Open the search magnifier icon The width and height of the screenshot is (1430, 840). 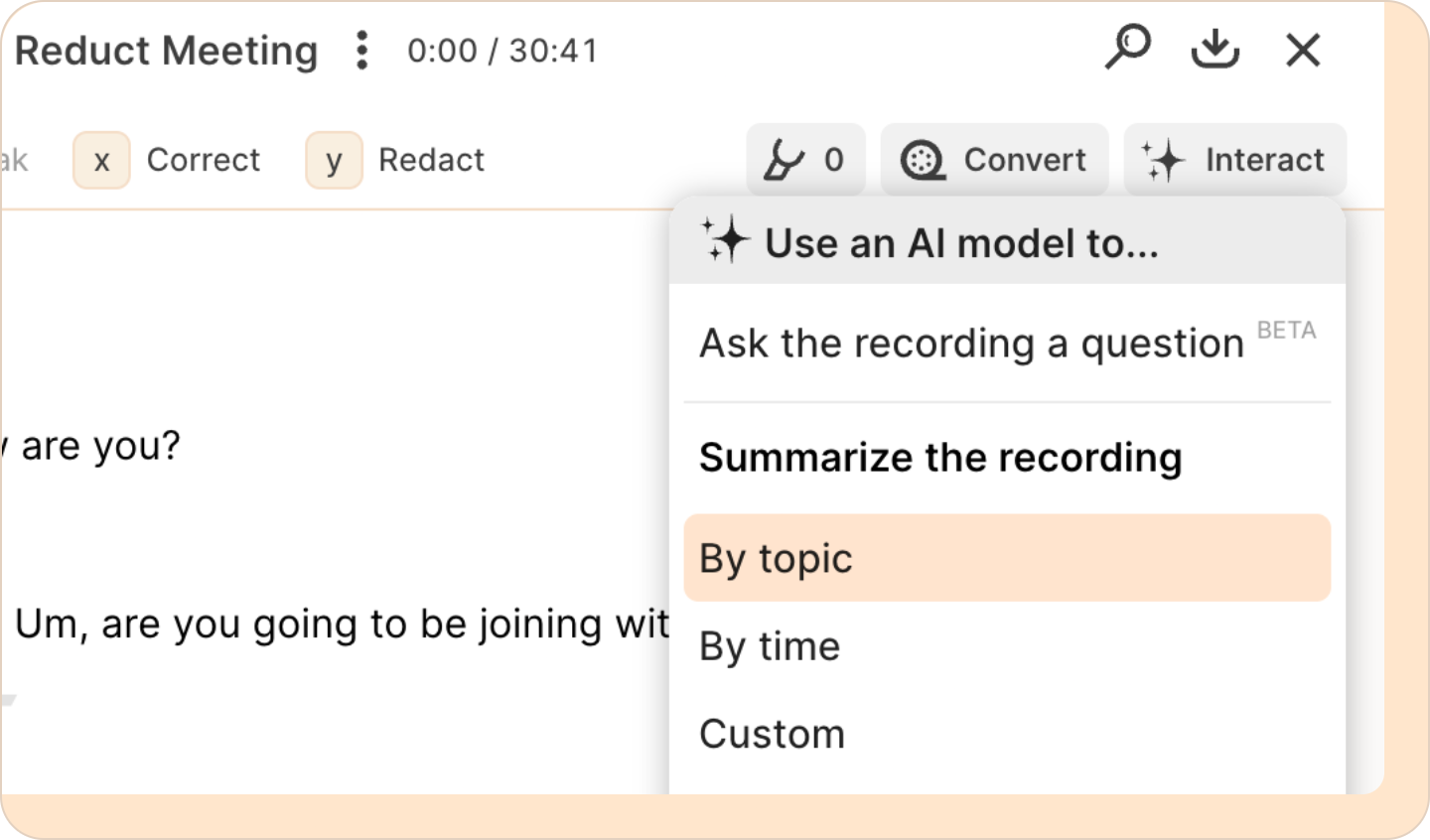pos(1128,48)
